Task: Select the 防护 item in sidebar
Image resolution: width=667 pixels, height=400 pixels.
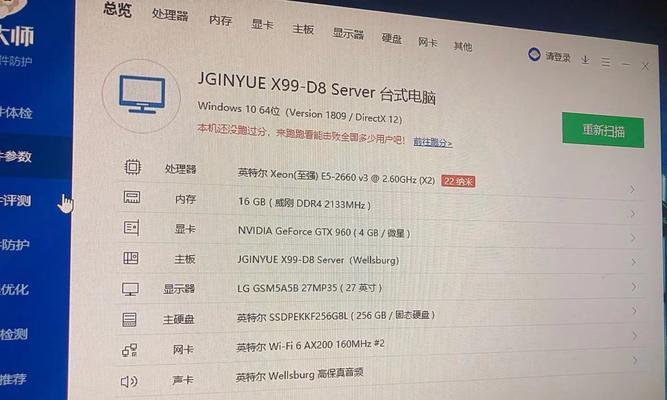Action: (x=14, y=245)
